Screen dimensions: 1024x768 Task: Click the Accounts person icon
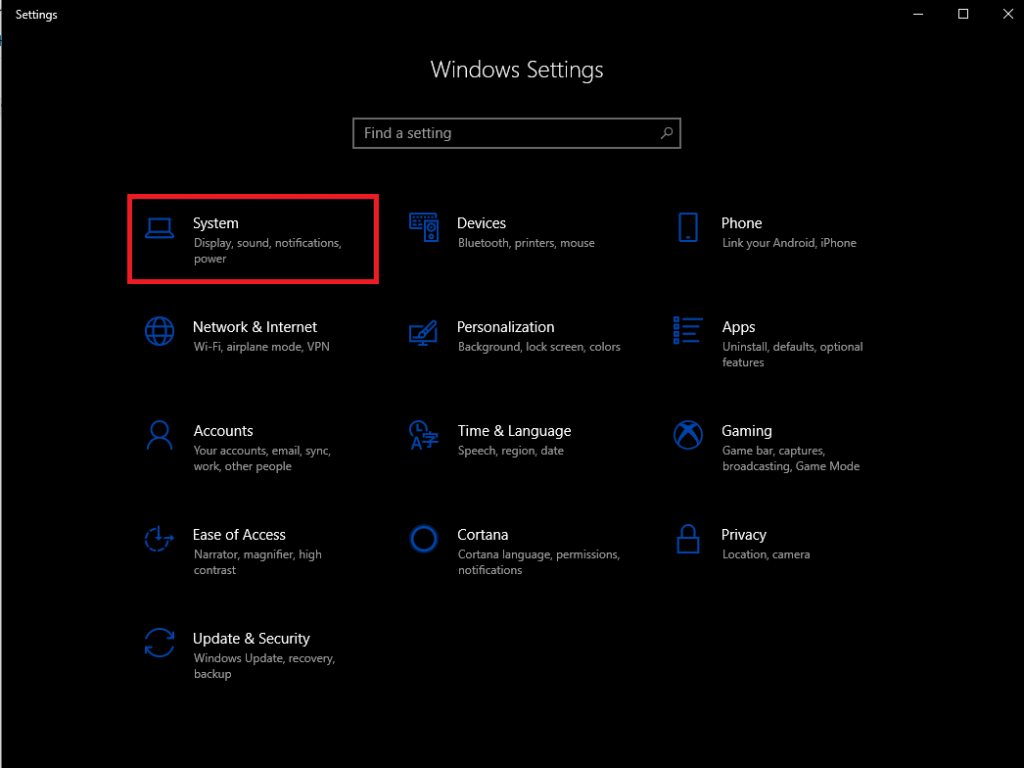pyautogui.click(x=159, y=435)
